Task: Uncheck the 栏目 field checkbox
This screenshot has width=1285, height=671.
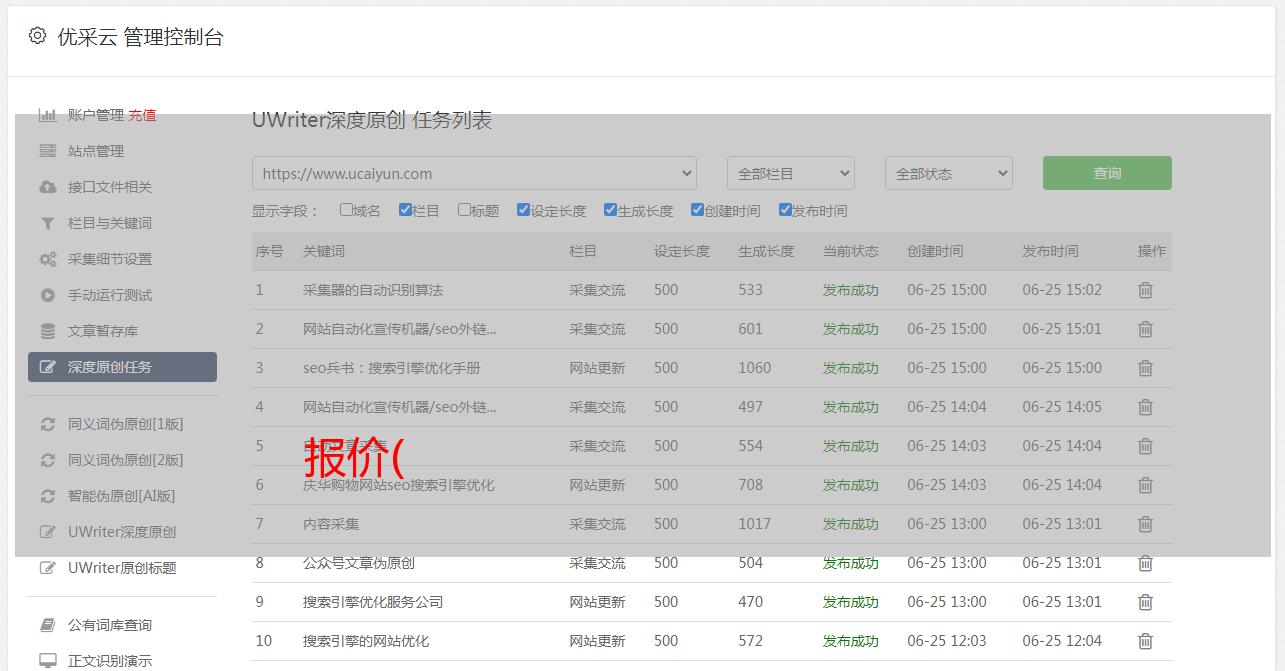Action: coord(405,210)
